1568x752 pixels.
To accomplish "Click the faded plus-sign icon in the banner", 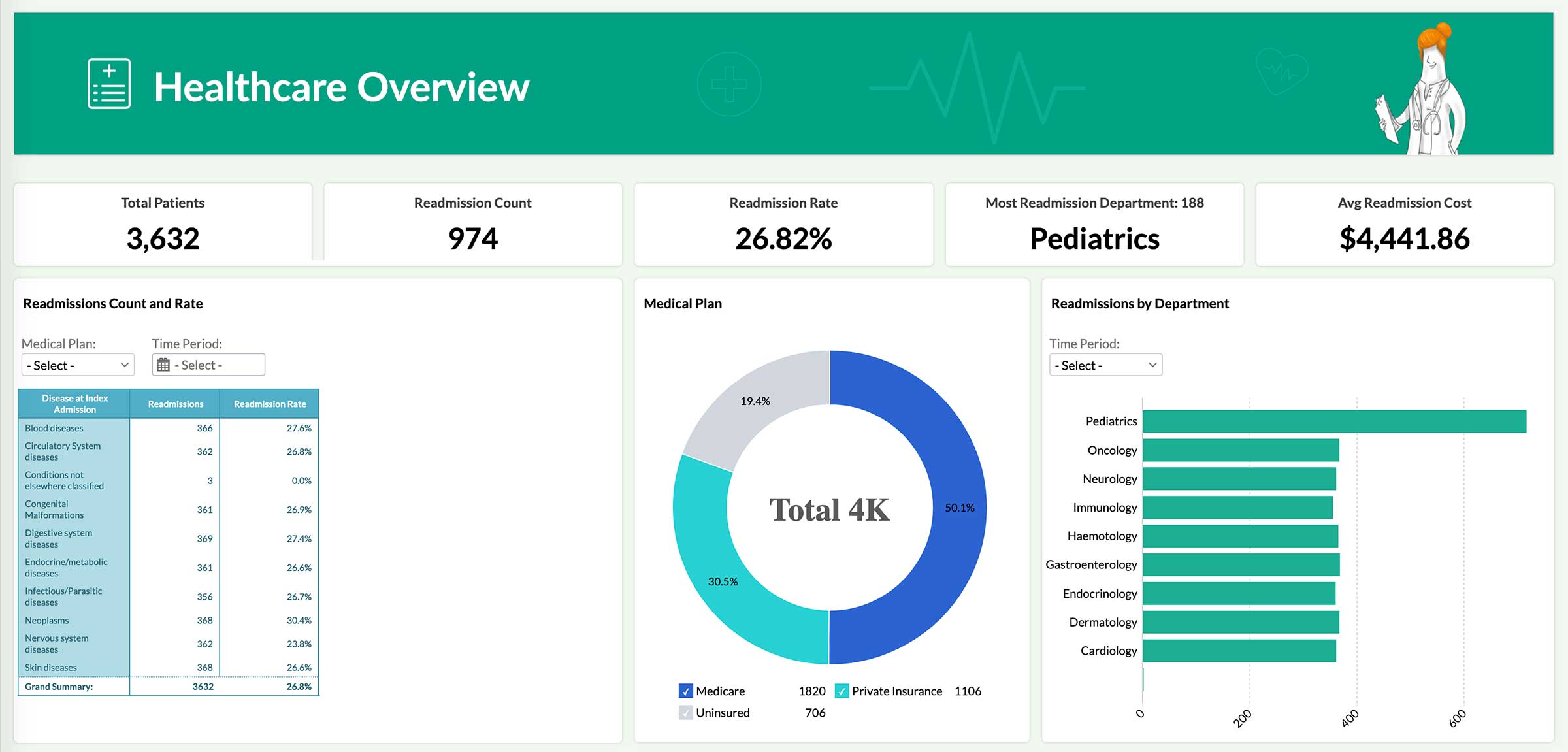I will coord(729,84).
